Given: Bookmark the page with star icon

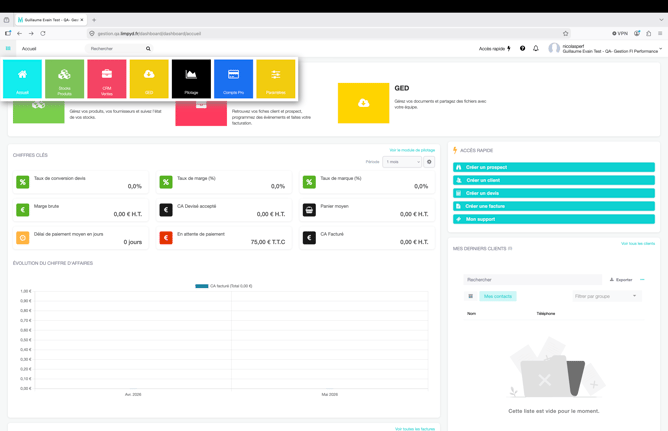Looking at the screenshot, I should (565, 33).
